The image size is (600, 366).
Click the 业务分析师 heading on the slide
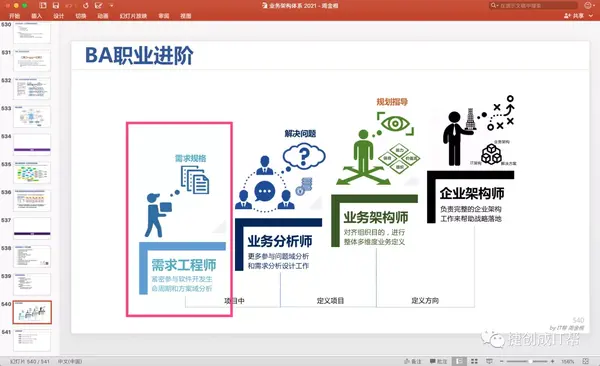(x=280, y=241)
